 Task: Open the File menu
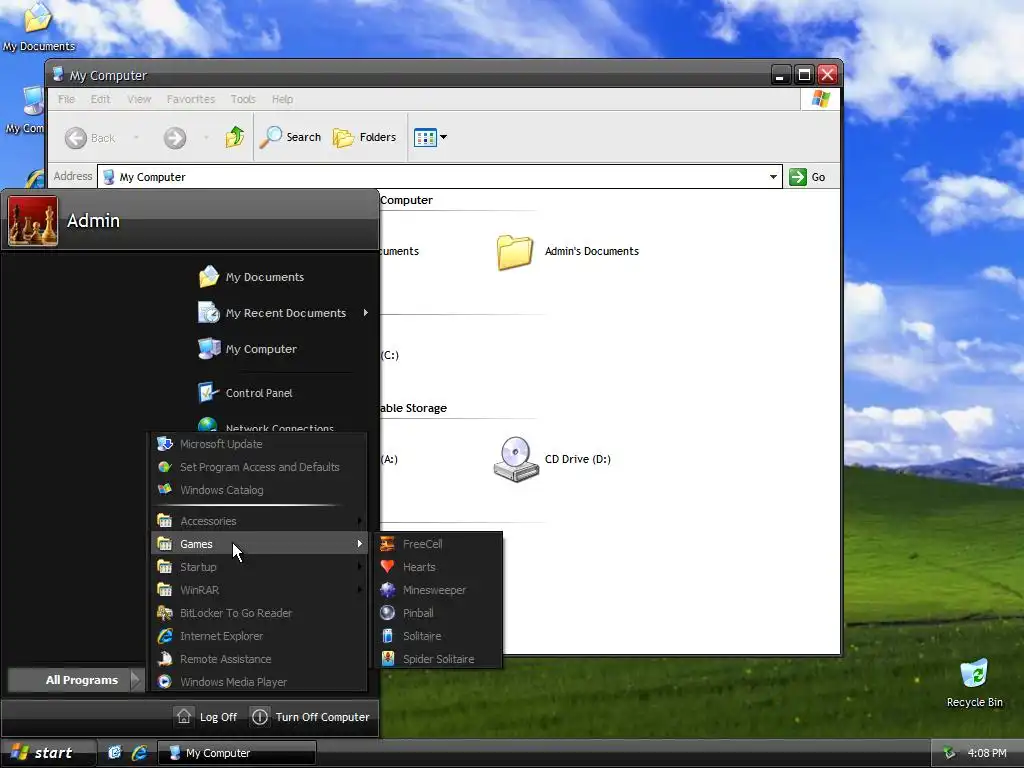(x=67, y=99)
